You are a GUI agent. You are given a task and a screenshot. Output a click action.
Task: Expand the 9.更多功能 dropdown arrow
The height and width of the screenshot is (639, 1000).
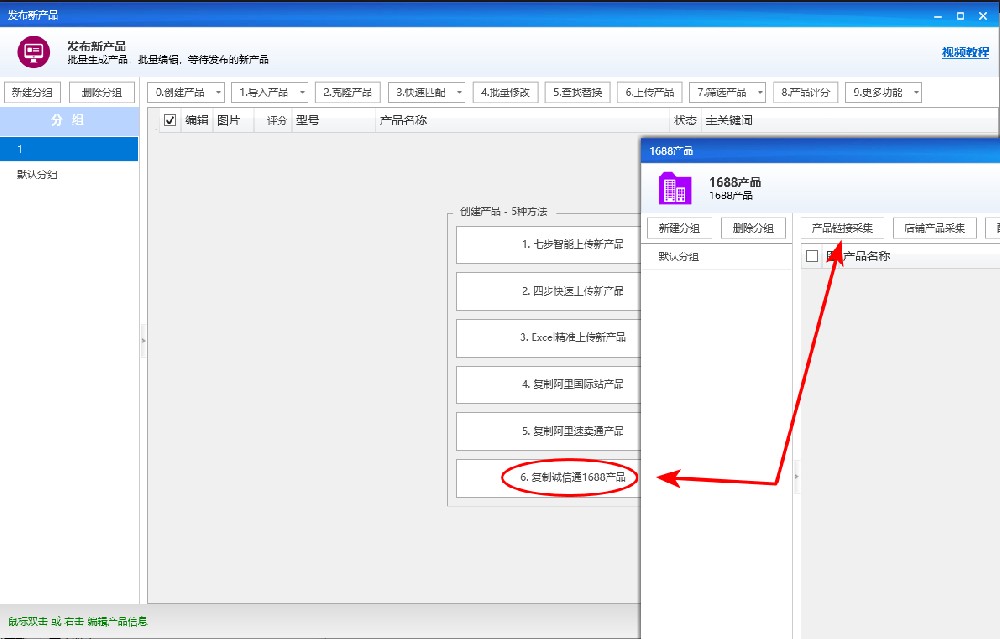[x=916, y=92]
